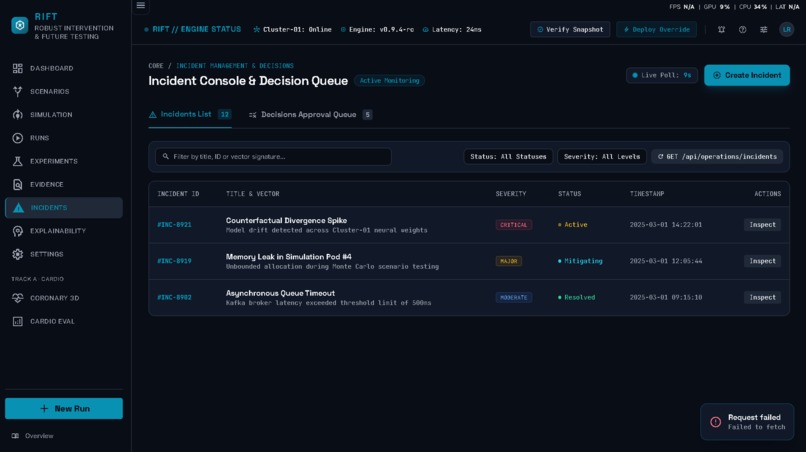Viewport: 806px width, 452px height.
Task: Click Verify Snapshot button
Action: [570, 29]
